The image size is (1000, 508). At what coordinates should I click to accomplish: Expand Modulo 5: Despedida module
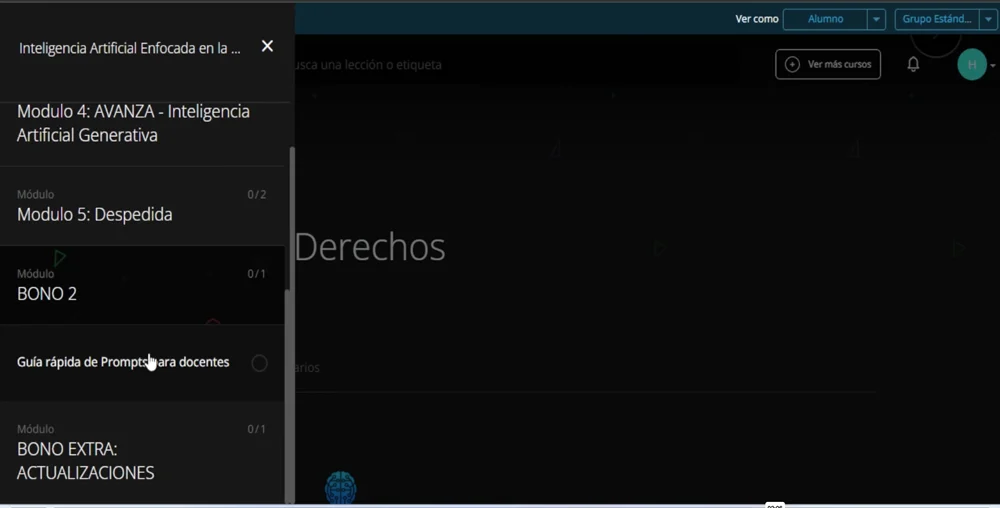point(95,214)
